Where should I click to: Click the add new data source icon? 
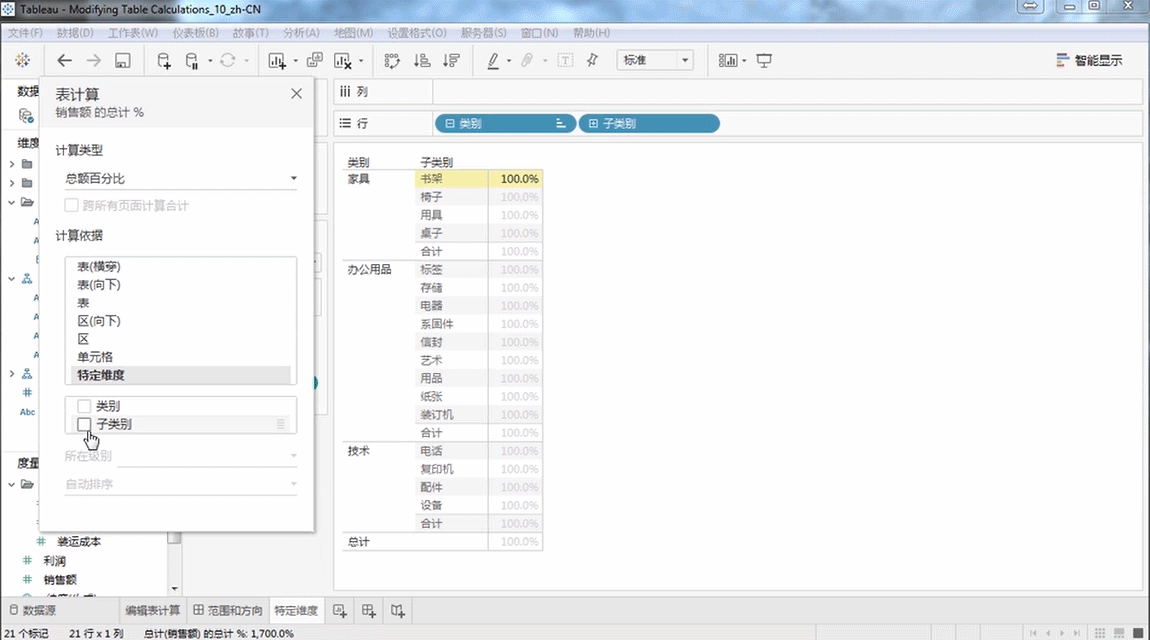[164, 61]
